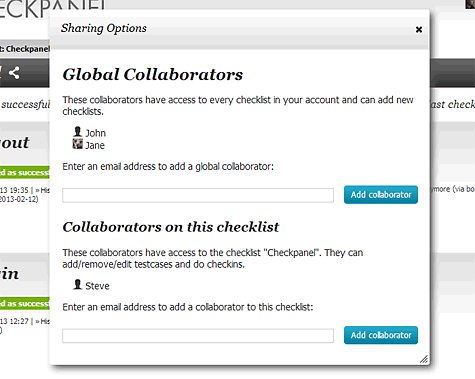This screenshot has height=379, width=475.
Task: Click the Collaborators on this checklist heading
Action: click(x=171, y=227)
